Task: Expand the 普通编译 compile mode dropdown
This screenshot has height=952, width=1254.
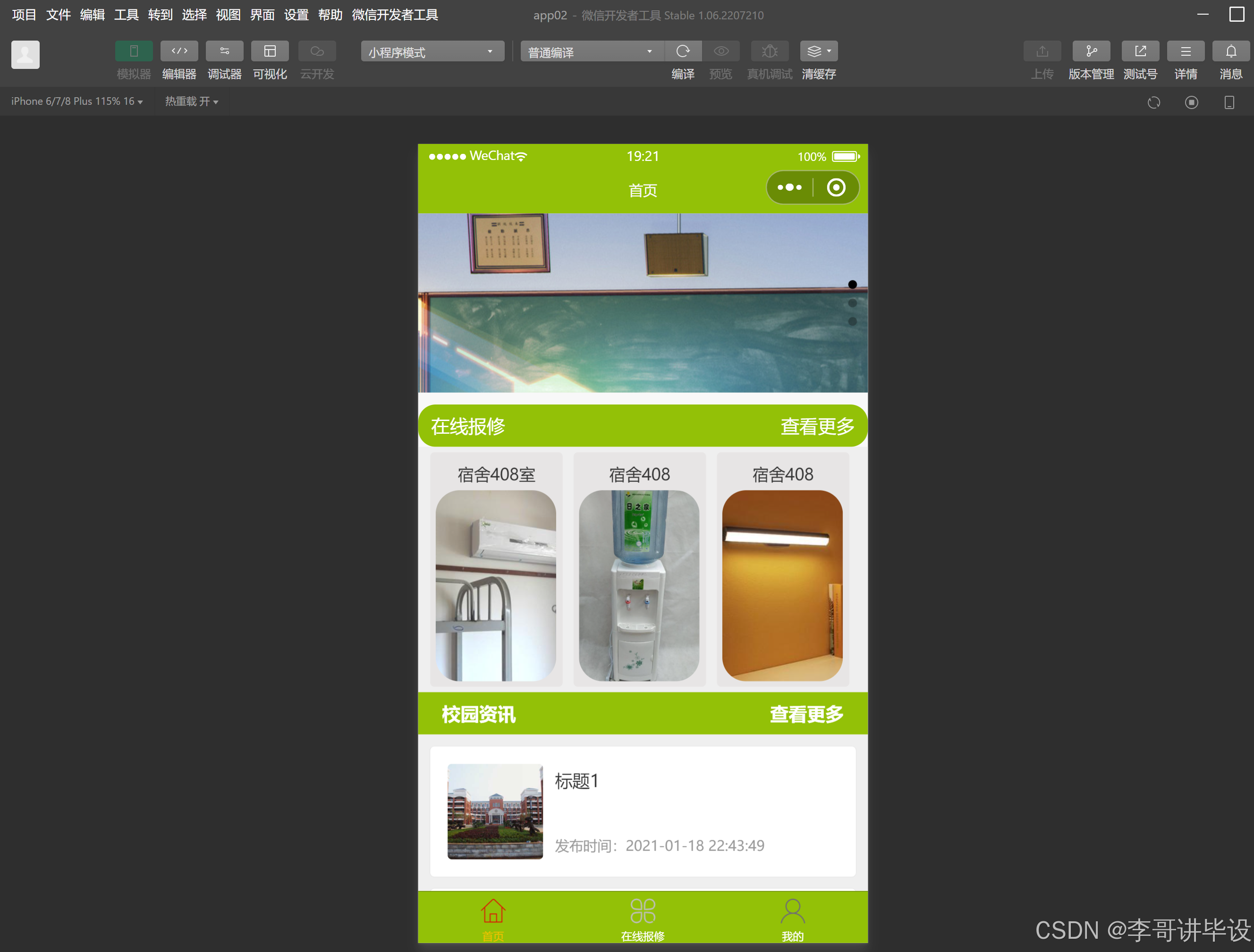Action: pyautogui.click(x=590, y=51)
